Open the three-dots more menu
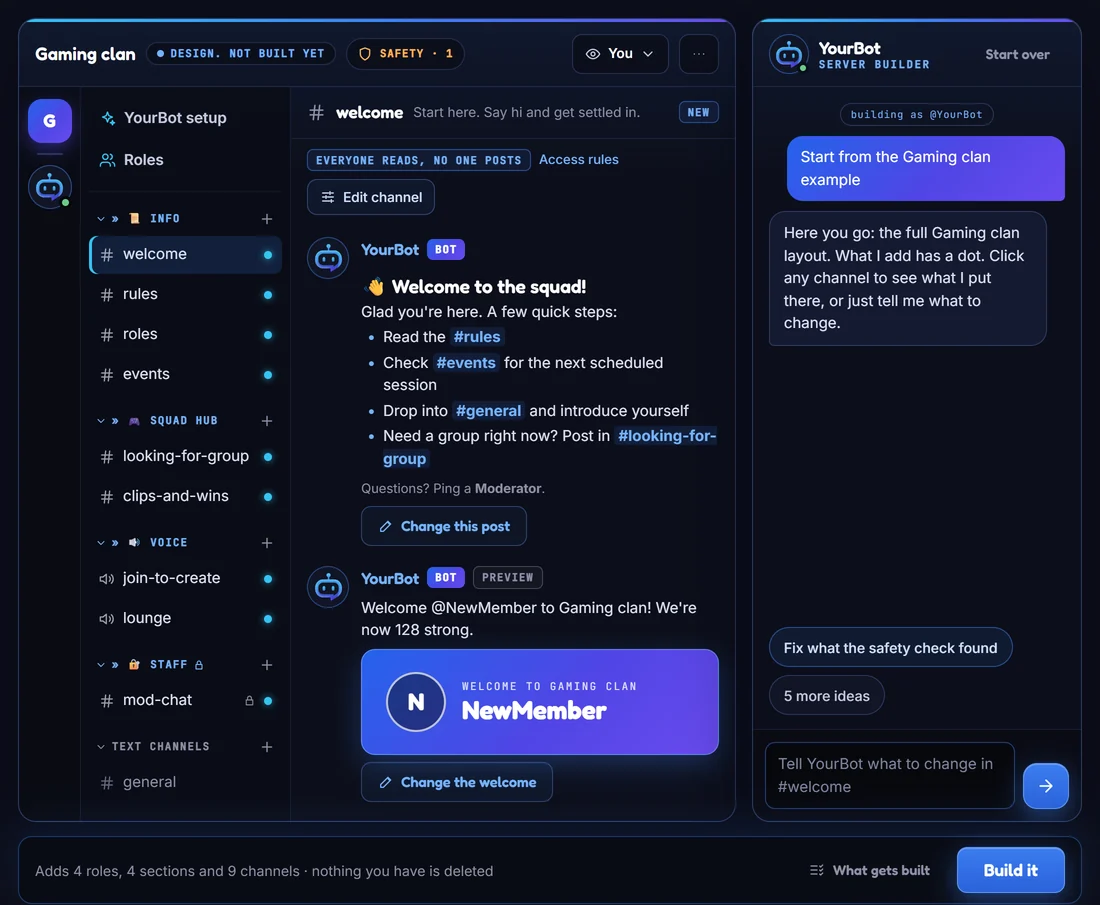 (699, 54)
